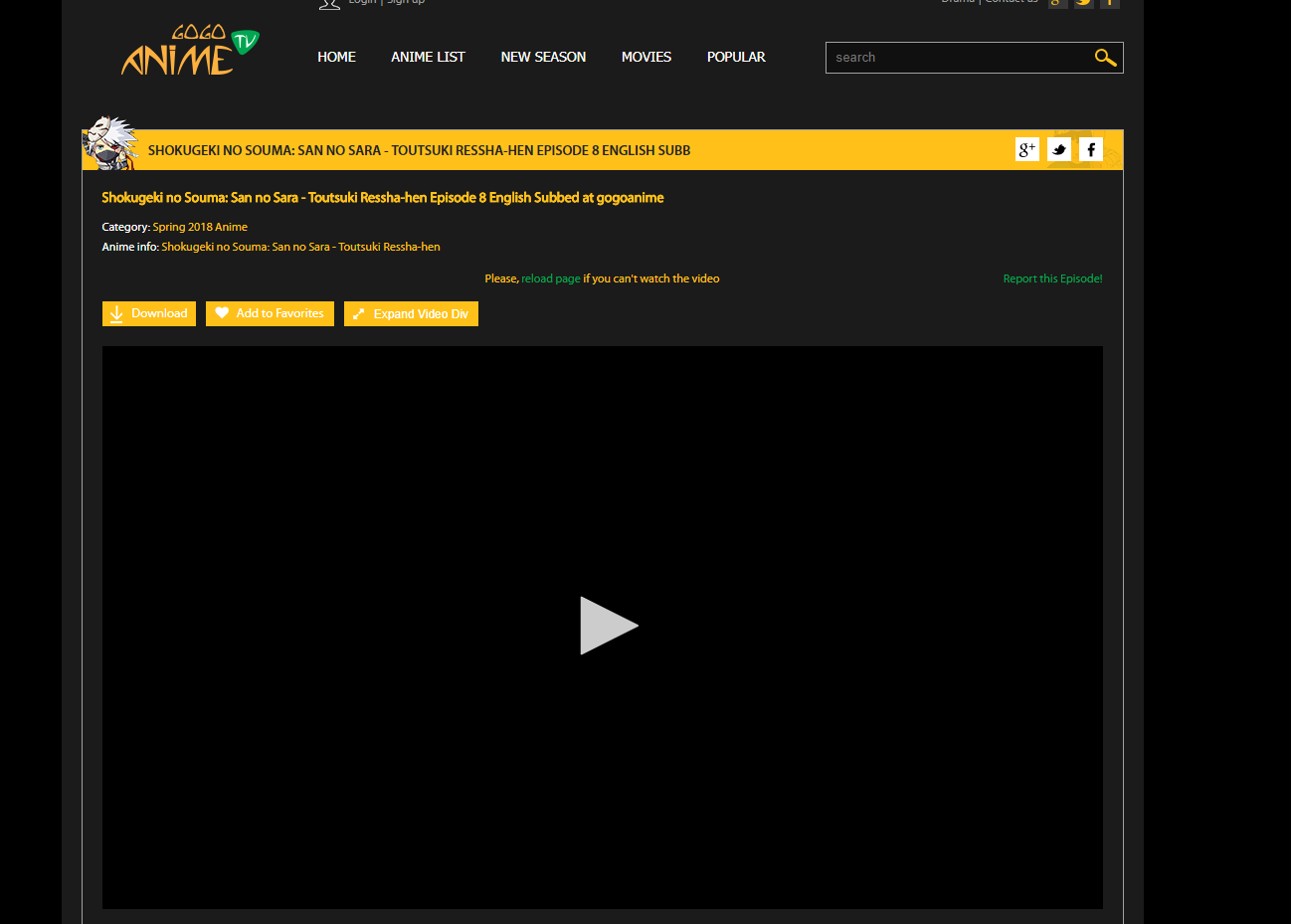Share episode on Facebook

pos(1091,149)
